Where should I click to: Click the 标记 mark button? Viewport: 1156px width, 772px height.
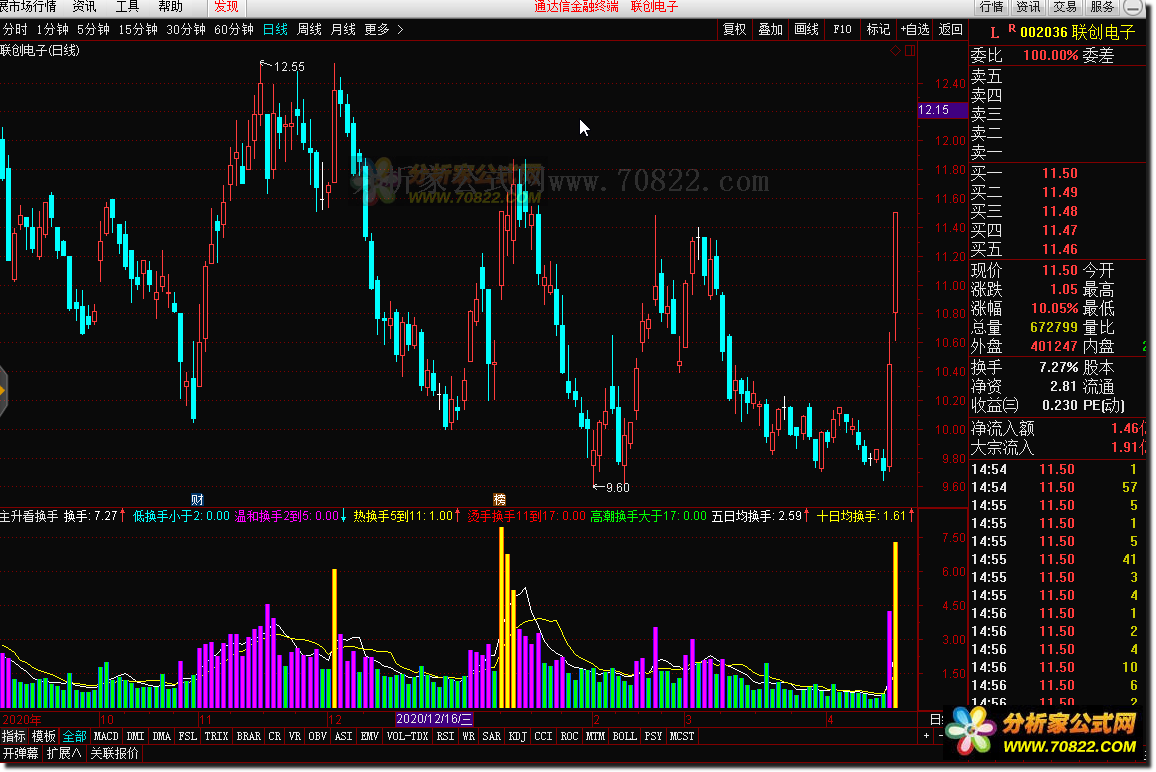pos(878,29)
